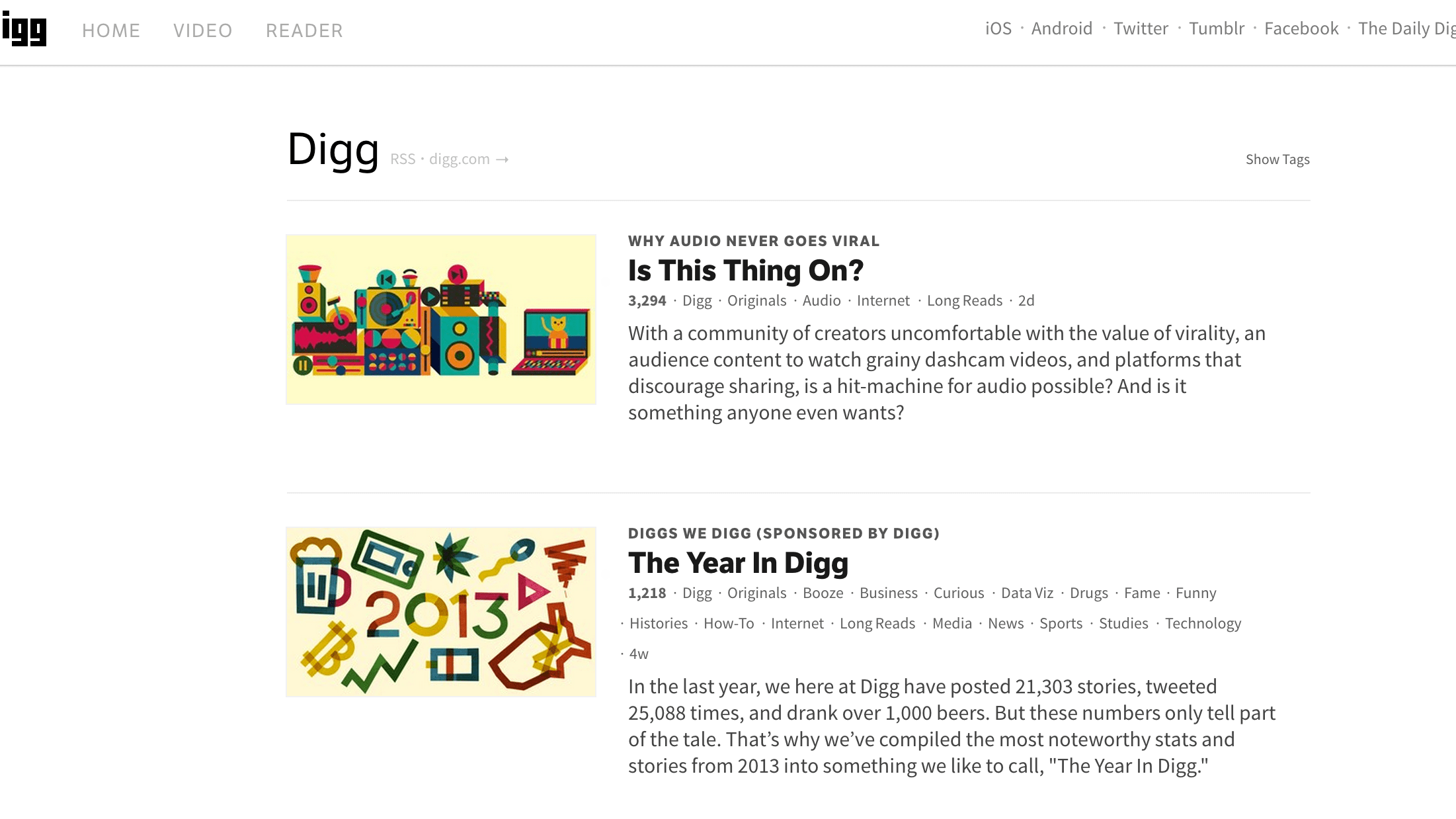Click the Booze tag
Viewport: 1456px width, 819px height.
pyautogui.click(x=823, y=593)
